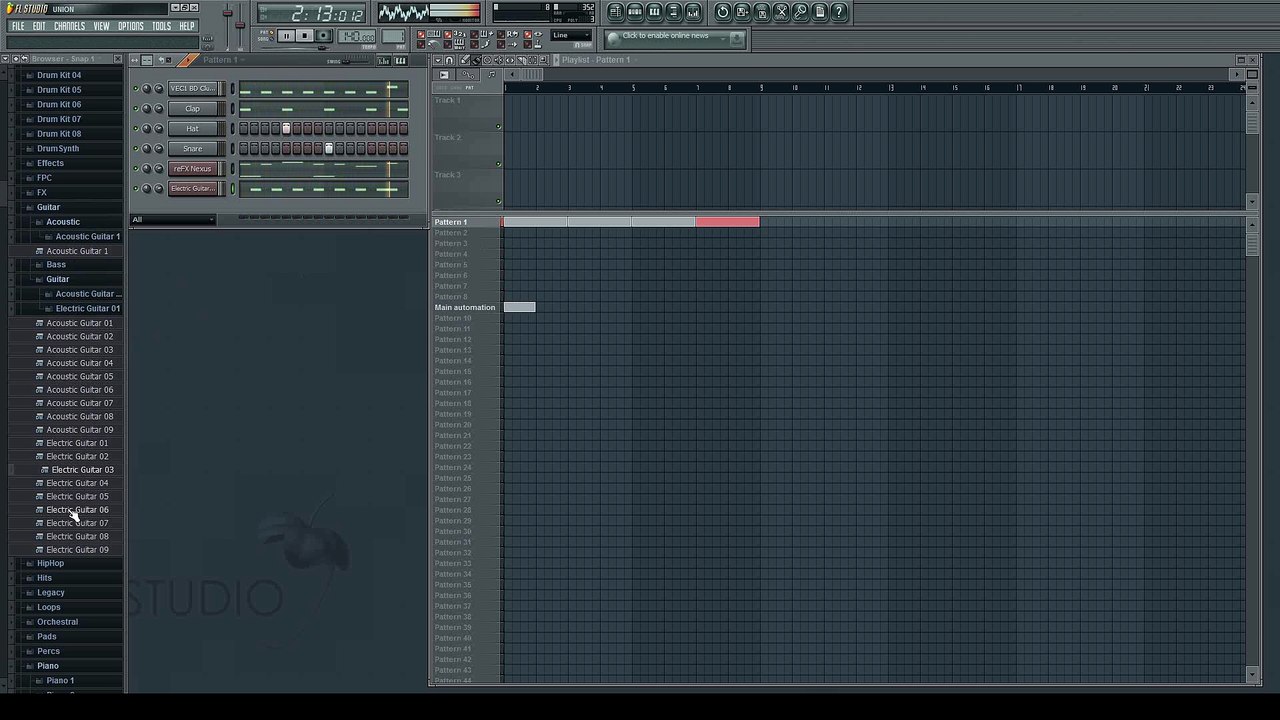This screenshot has width=1280, height=720.
Task: Click the pause playback button
Action: click(x=285, y=36)
